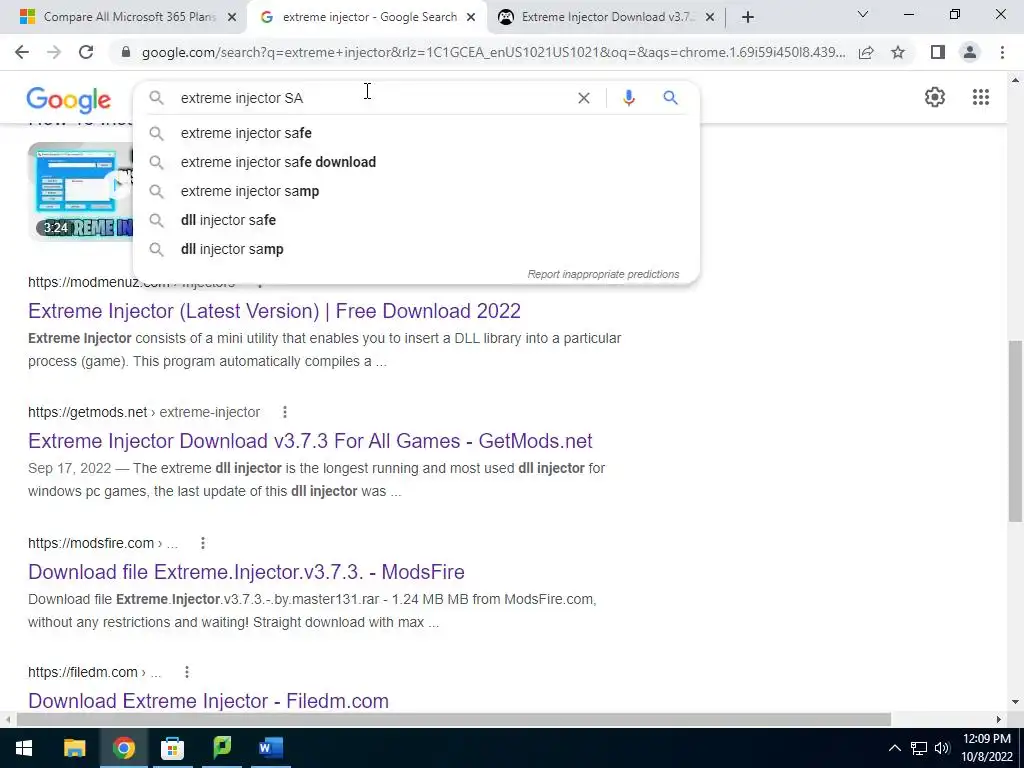This screenshot has height=768, width=1024.
Task: Play the 3:24 video thumbnail
Action: [80, 191]
